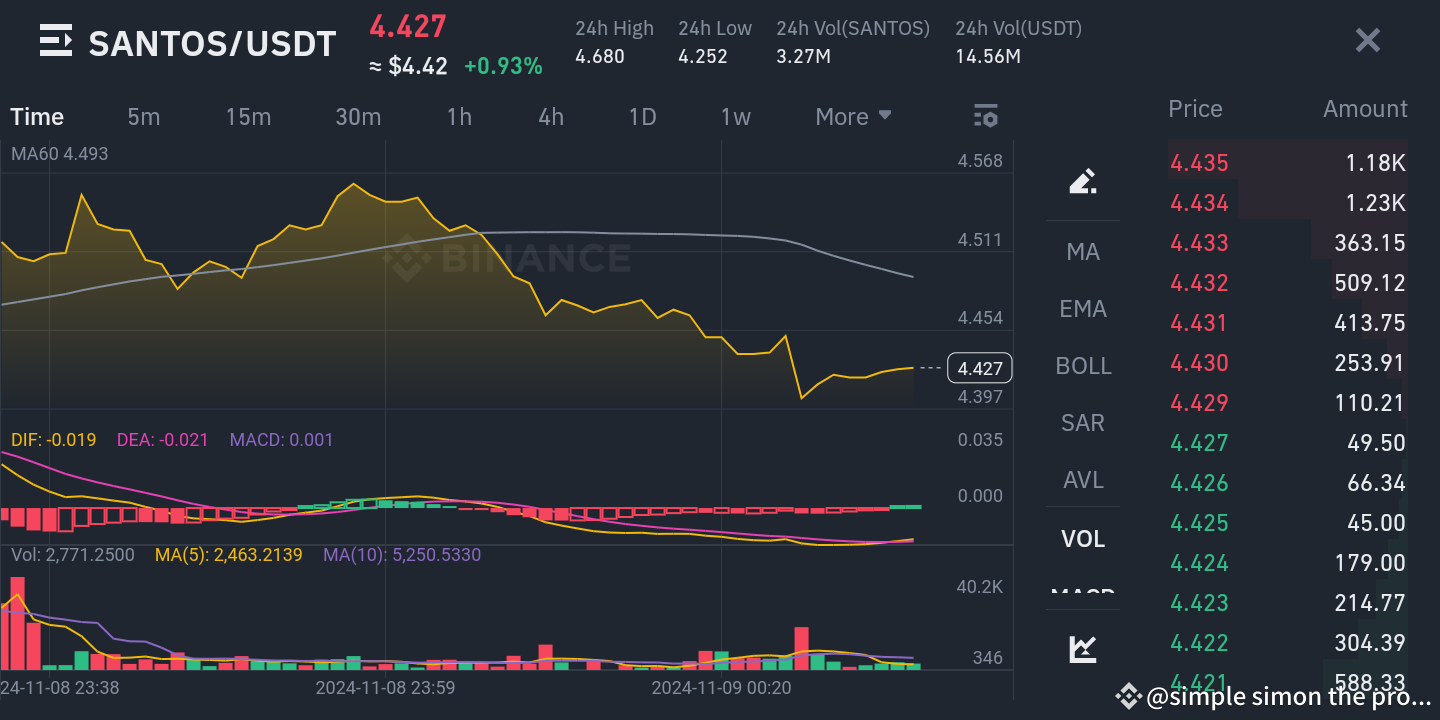Select the 30m interval

pos(358,117)
